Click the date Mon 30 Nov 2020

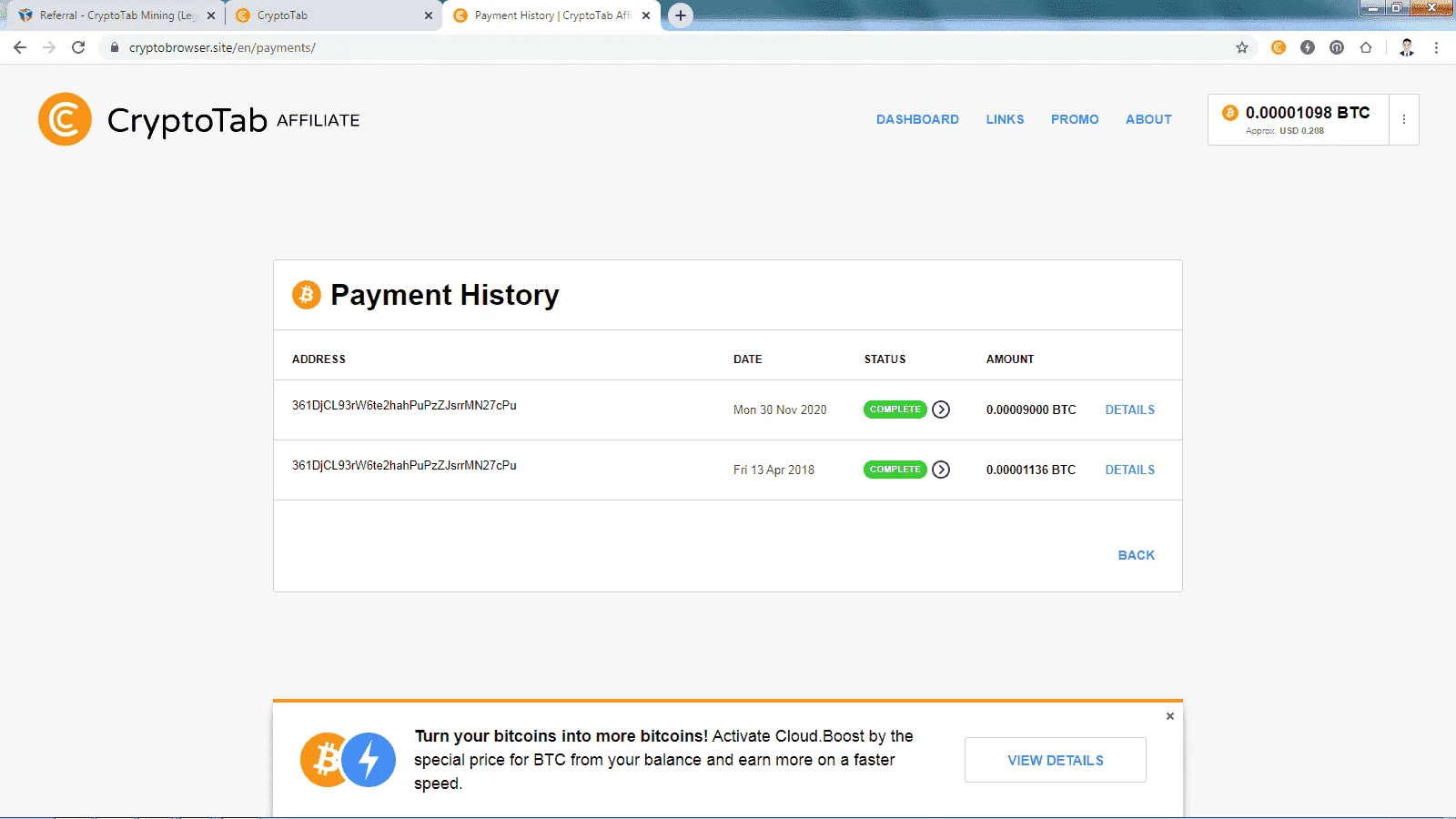(780, 410)
